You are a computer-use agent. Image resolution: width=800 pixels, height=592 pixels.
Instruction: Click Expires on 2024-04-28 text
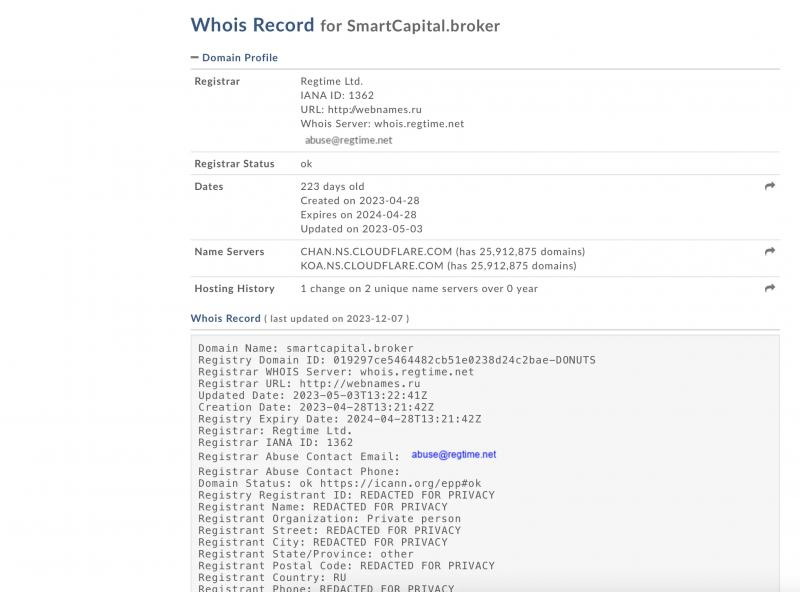pyautogui.click(x=358, y=215)
